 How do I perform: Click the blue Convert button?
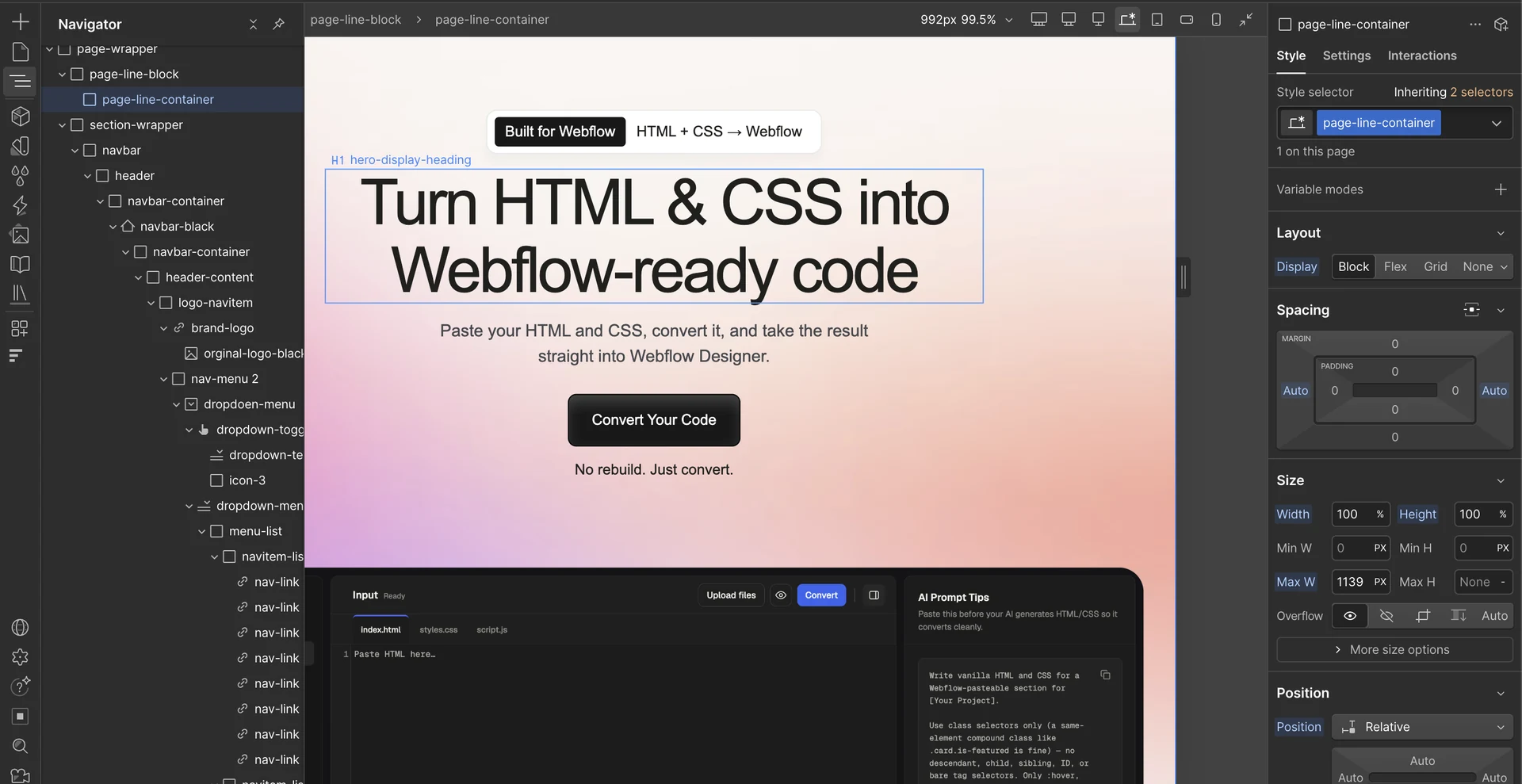click(x=821, y=595)
